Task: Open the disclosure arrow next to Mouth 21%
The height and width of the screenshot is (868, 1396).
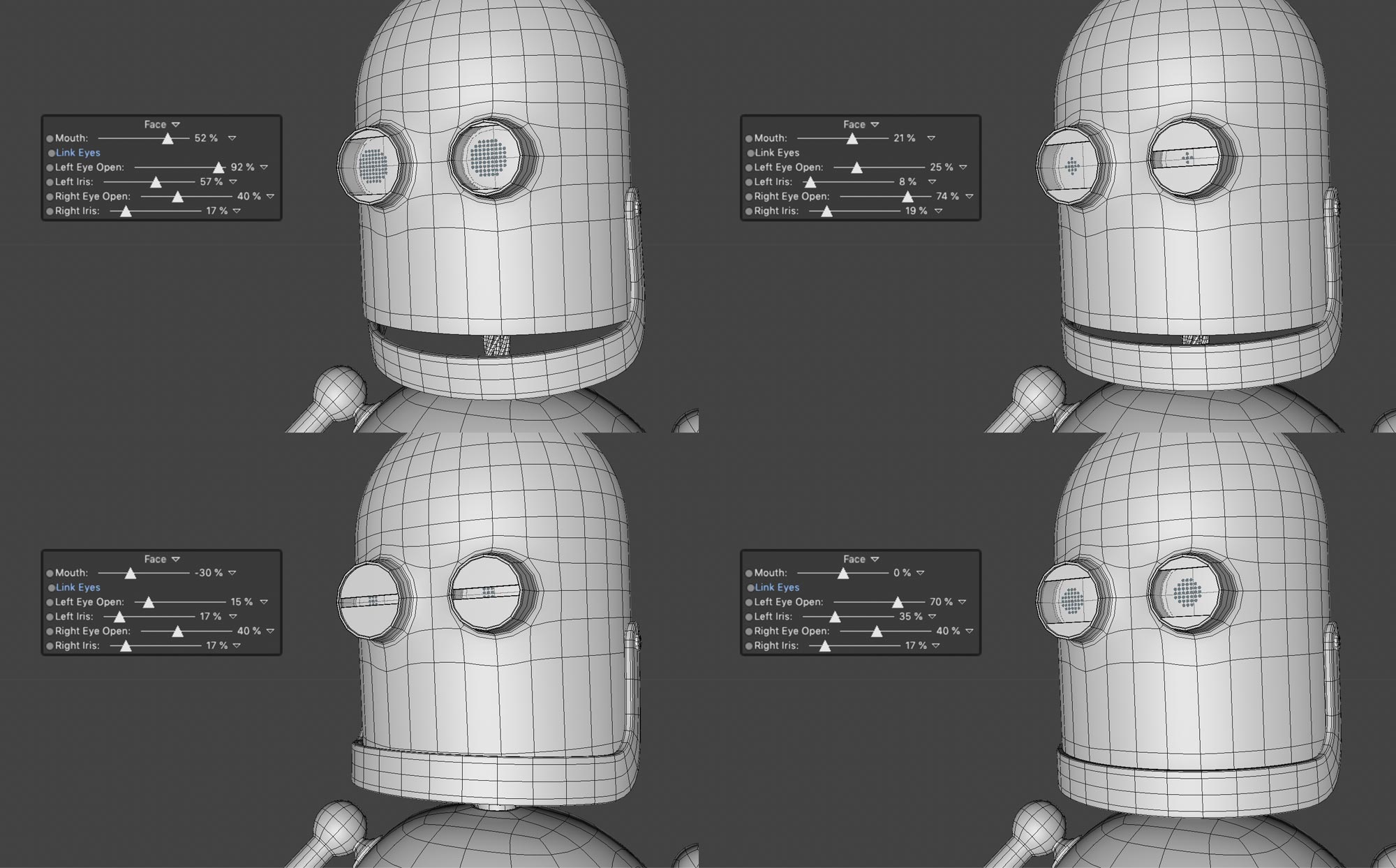Action: pyautogui.click(x=930, y=137)
